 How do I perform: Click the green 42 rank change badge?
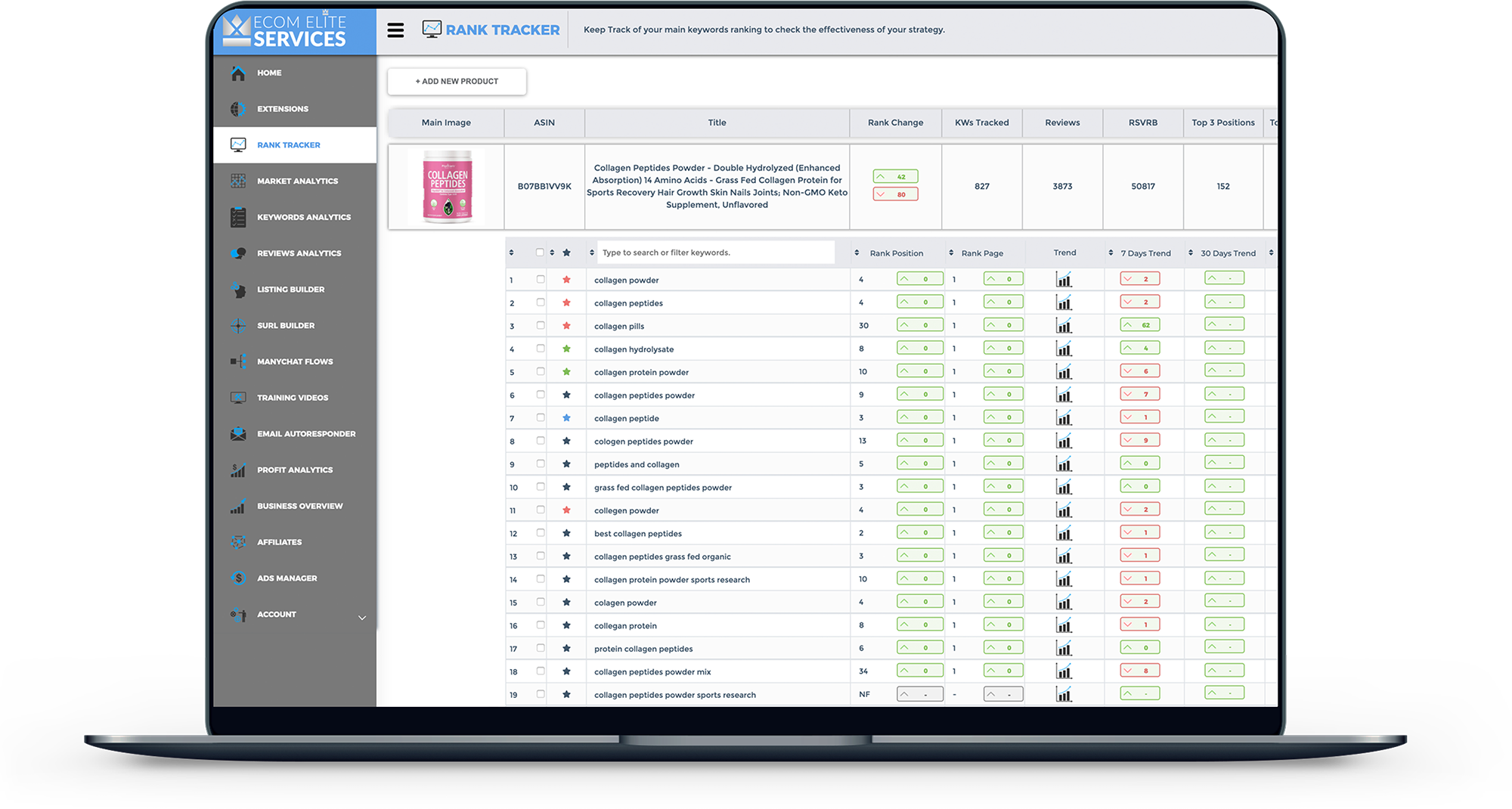895,177
